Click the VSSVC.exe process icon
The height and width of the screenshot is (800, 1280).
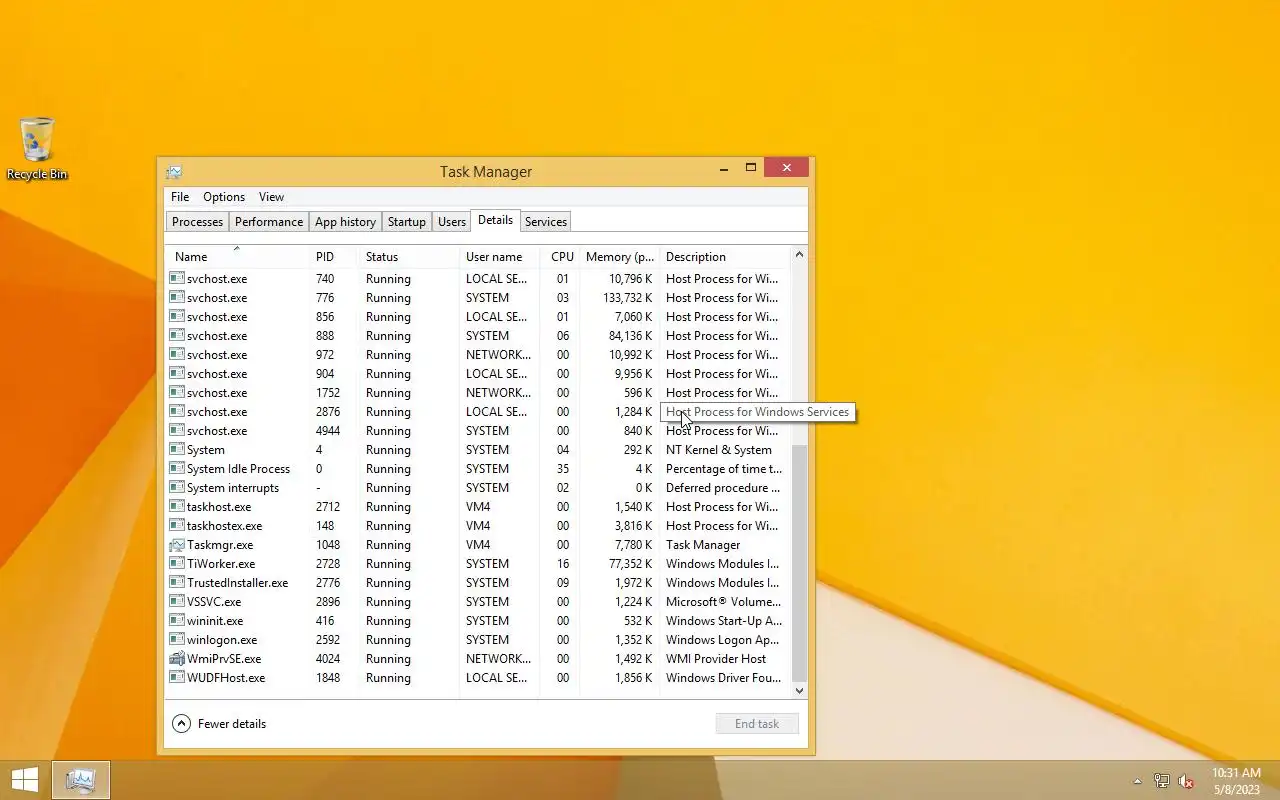[176, 602]
